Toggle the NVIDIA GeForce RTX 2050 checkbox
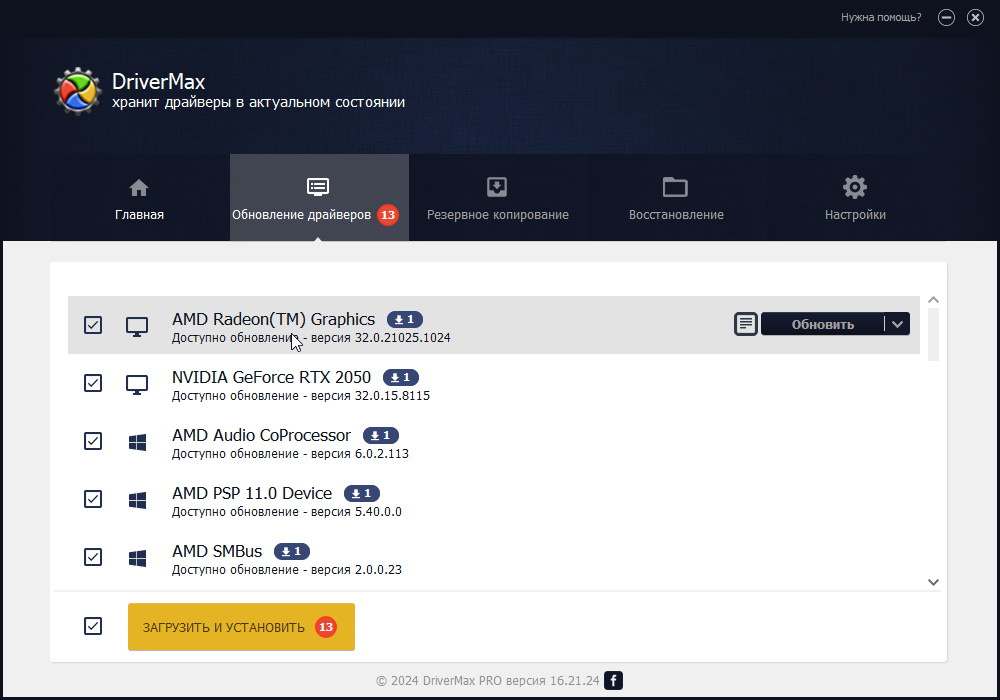Image resolution: width=1000 pixels, height=700 pixels. [93, 383]
